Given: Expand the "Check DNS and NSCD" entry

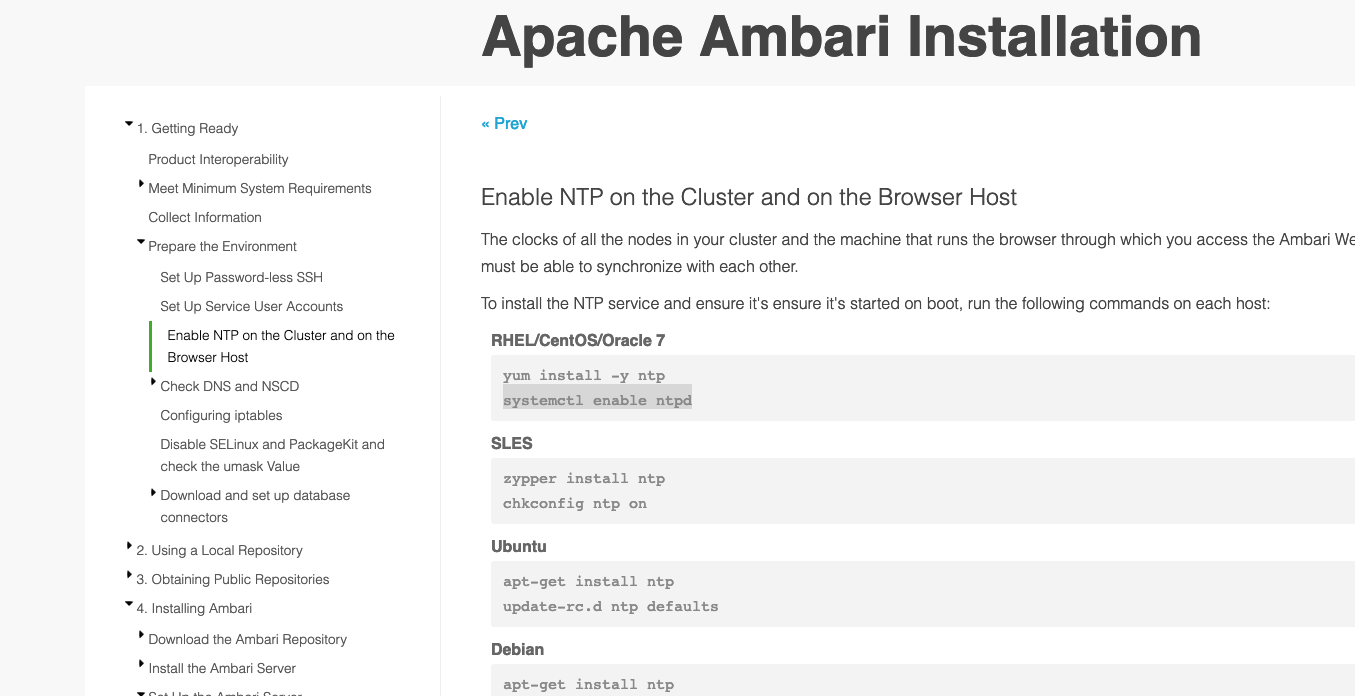Looking at the screenshot, I should click(x=153, y=382).
